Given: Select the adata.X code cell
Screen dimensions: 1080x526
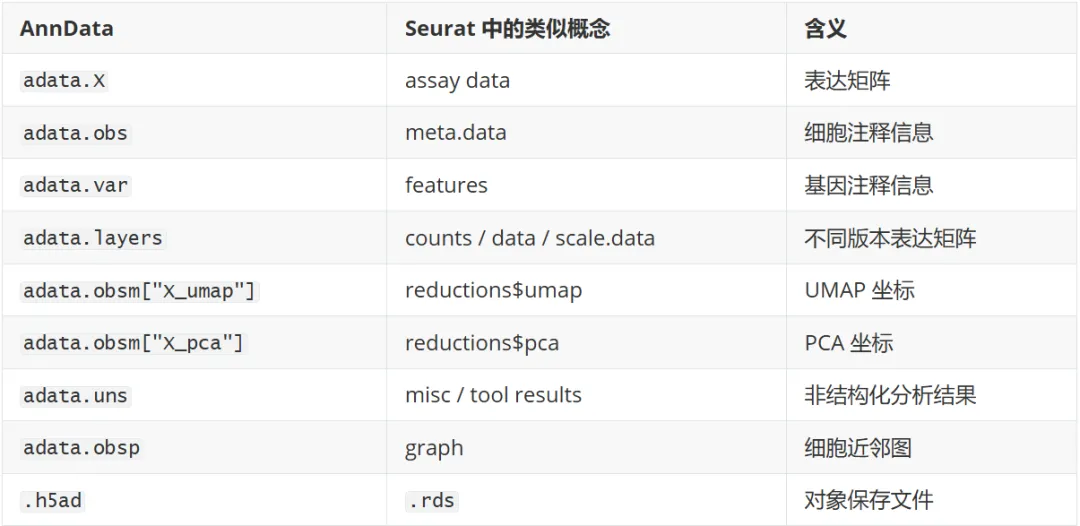Looking at the screenshot, I should (x=64, y=81).
